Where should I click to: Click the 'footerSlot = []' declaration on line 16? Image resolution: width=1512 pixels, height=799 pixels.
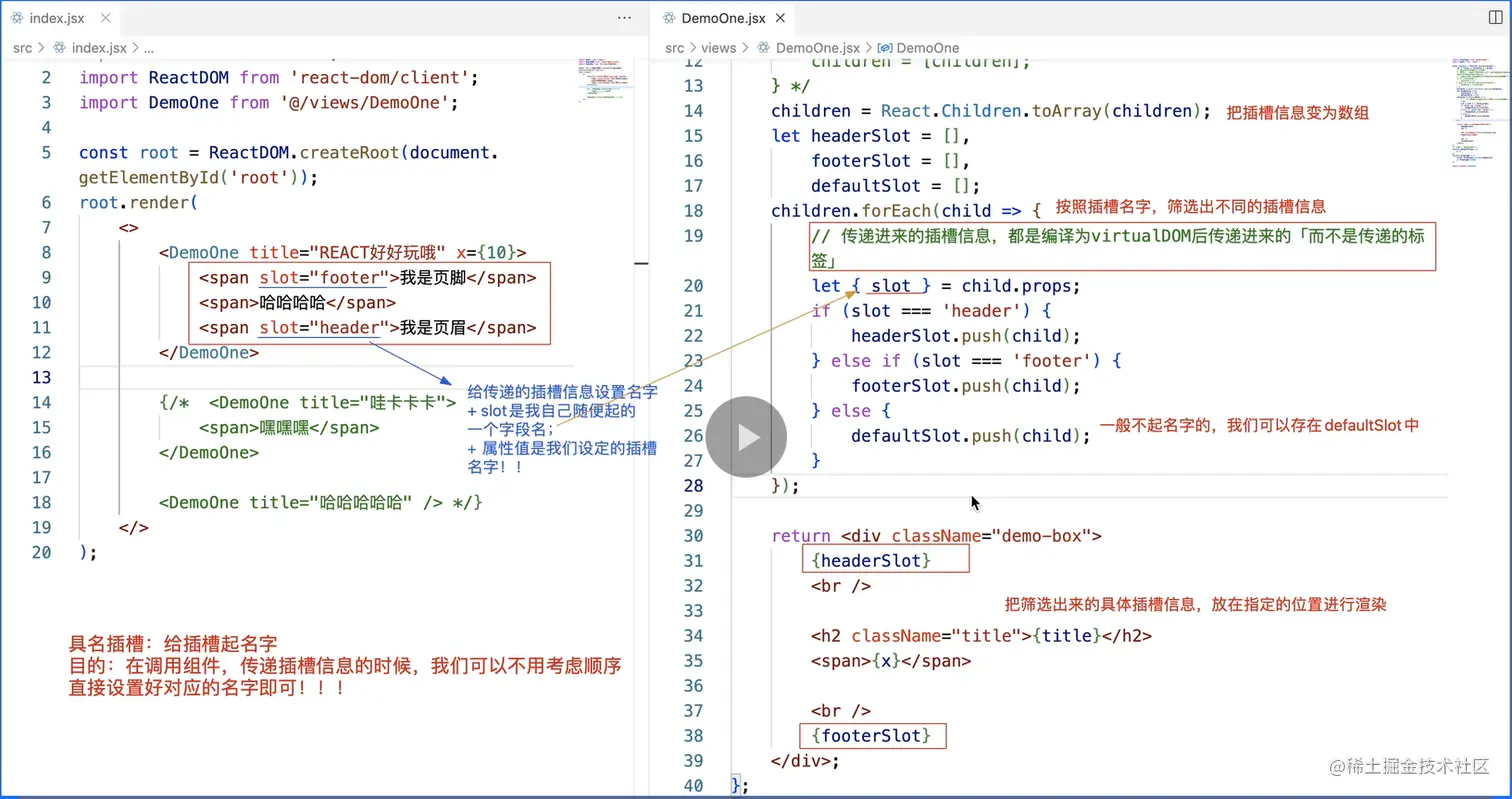(891, 160)
